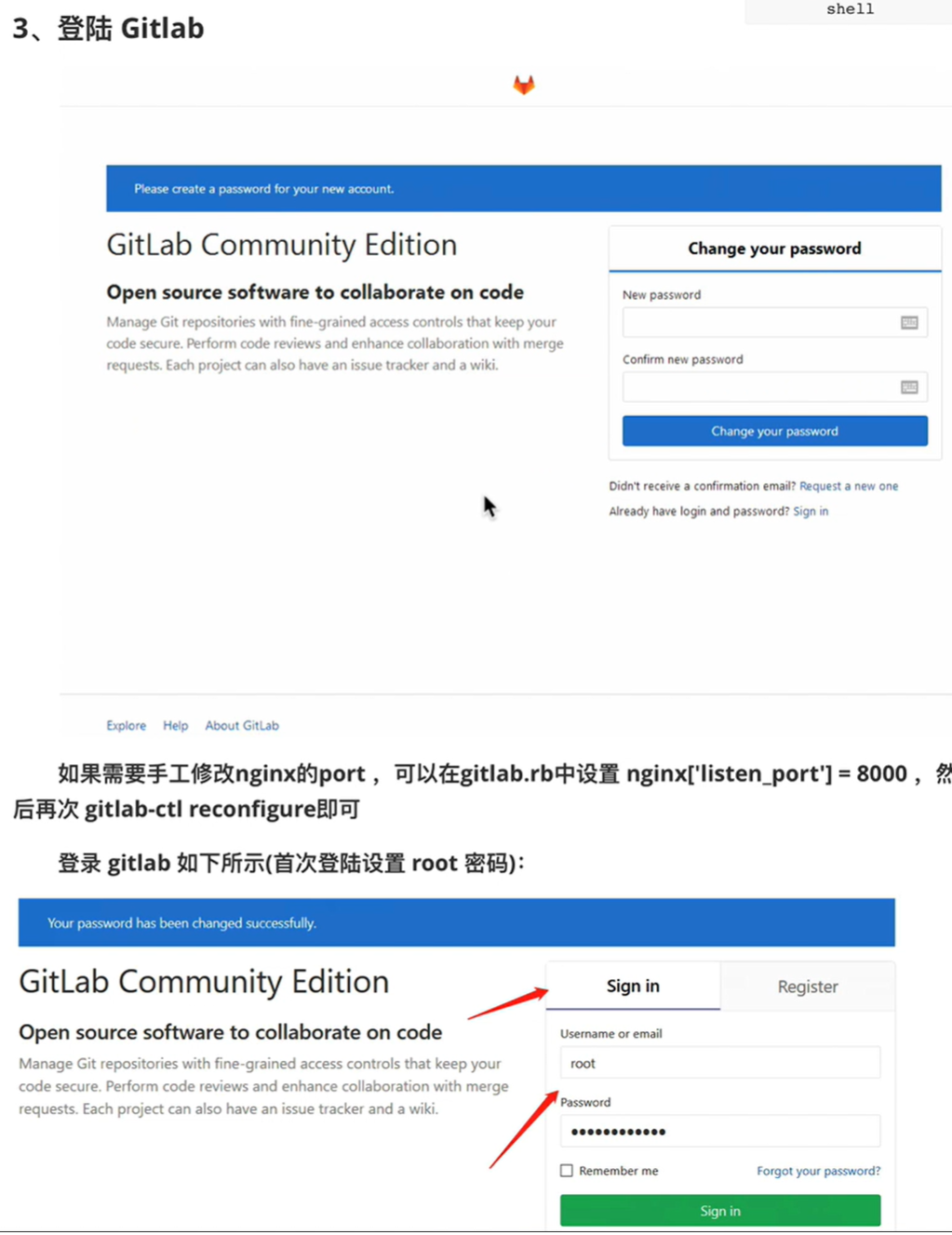Viewport: 952px width, 1235px height.
Task: Click the GitLab fox logo
Action: [x=524, y=85]
